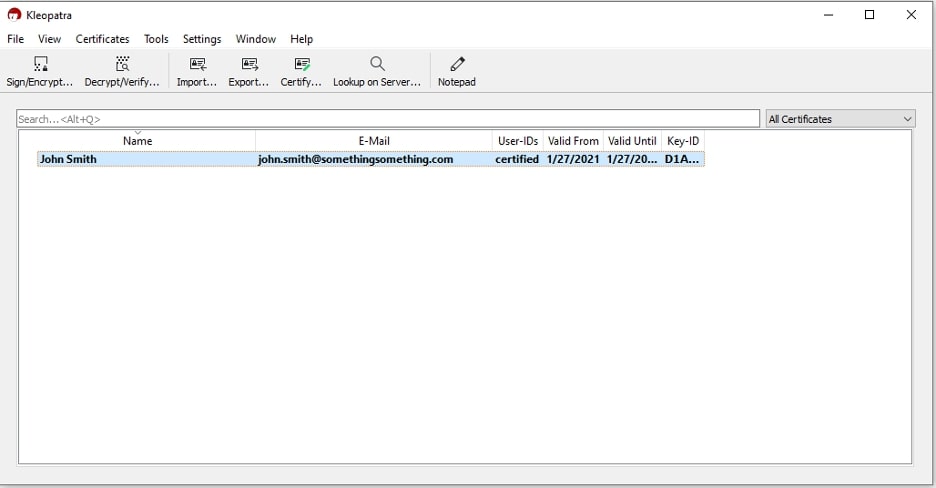The height and width of the screenshot is (488, 936).
Task: Open the Sign/Encrypt tool
Action: click(39, 72)
